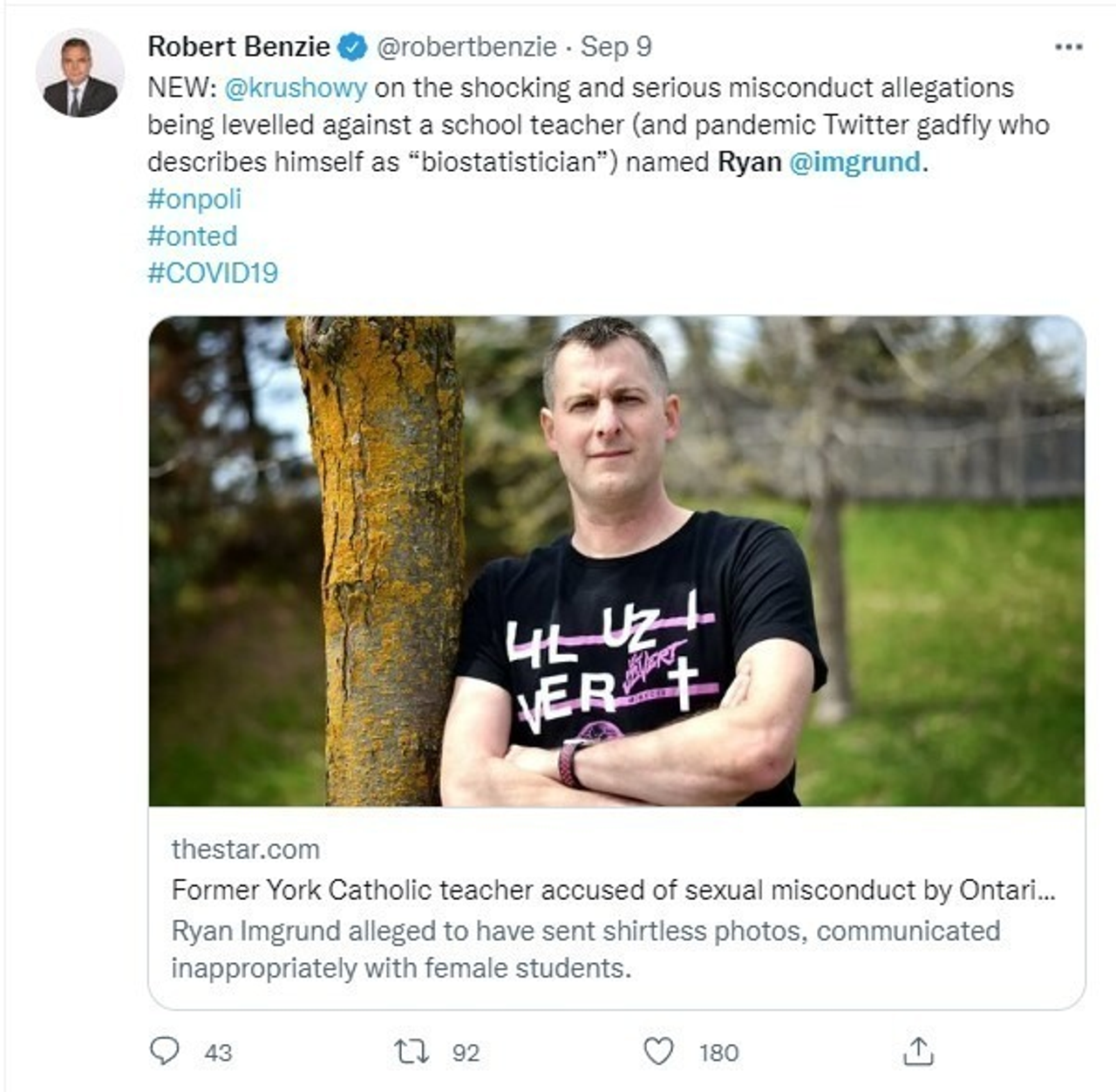The width and height of the screenshot is (1116, 1092).
Task: Click the thestar.com source domain
Action: coord(245,850)
